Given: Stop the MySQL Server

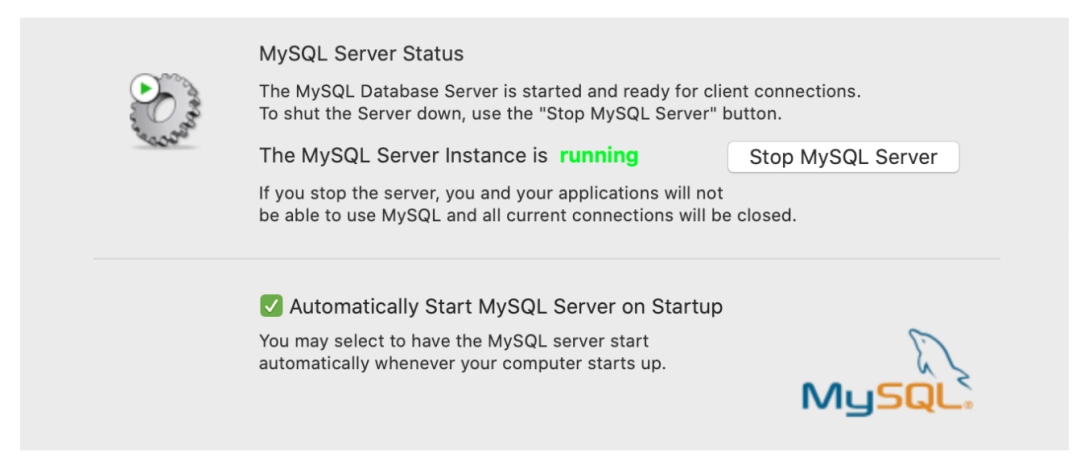Looking at the screenshot, I should [843, 157].
